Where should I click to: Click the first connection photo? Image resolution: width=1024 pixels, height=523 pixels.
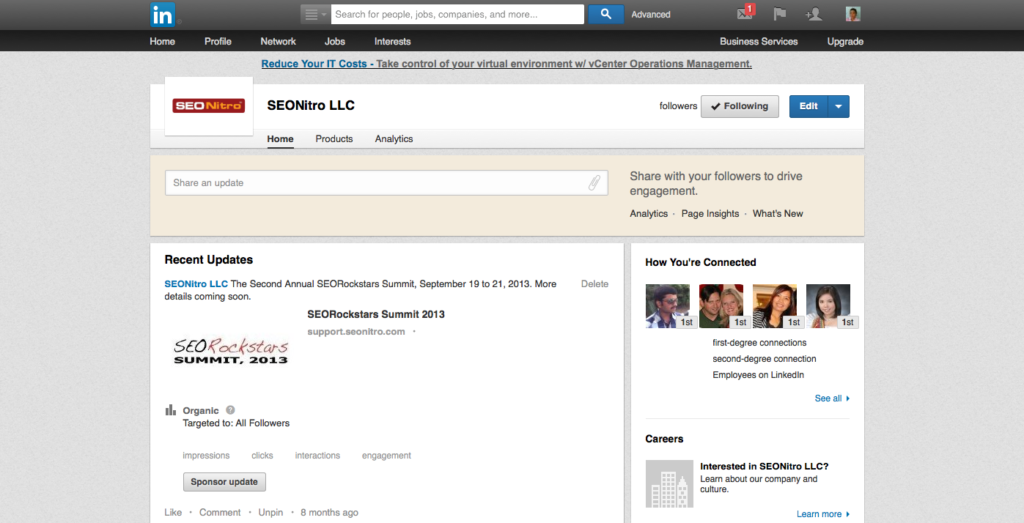(667, 306)
